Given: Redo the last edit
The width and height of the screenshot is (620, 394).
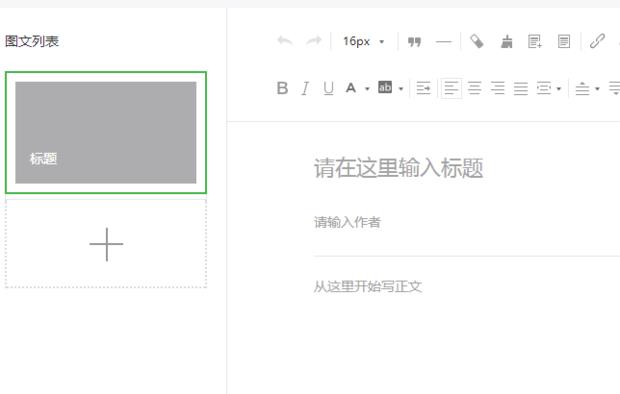Looking at the screenshot, I should click(314, 41).
